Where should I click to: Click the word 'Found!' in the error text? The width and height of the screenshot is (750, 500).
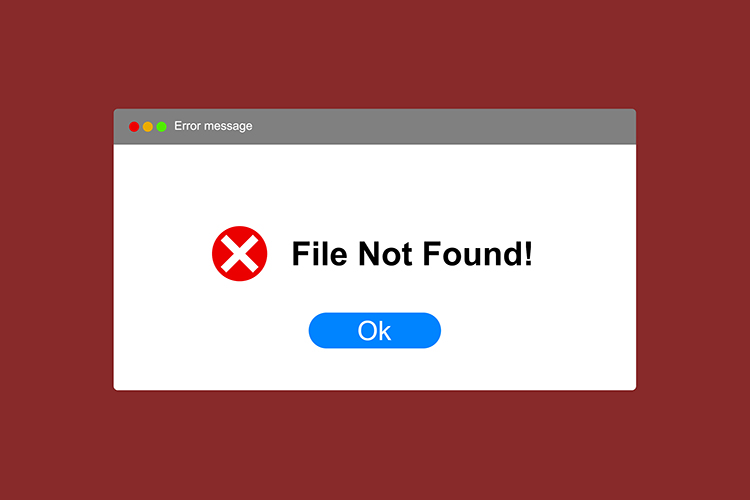tap(477, 254)
